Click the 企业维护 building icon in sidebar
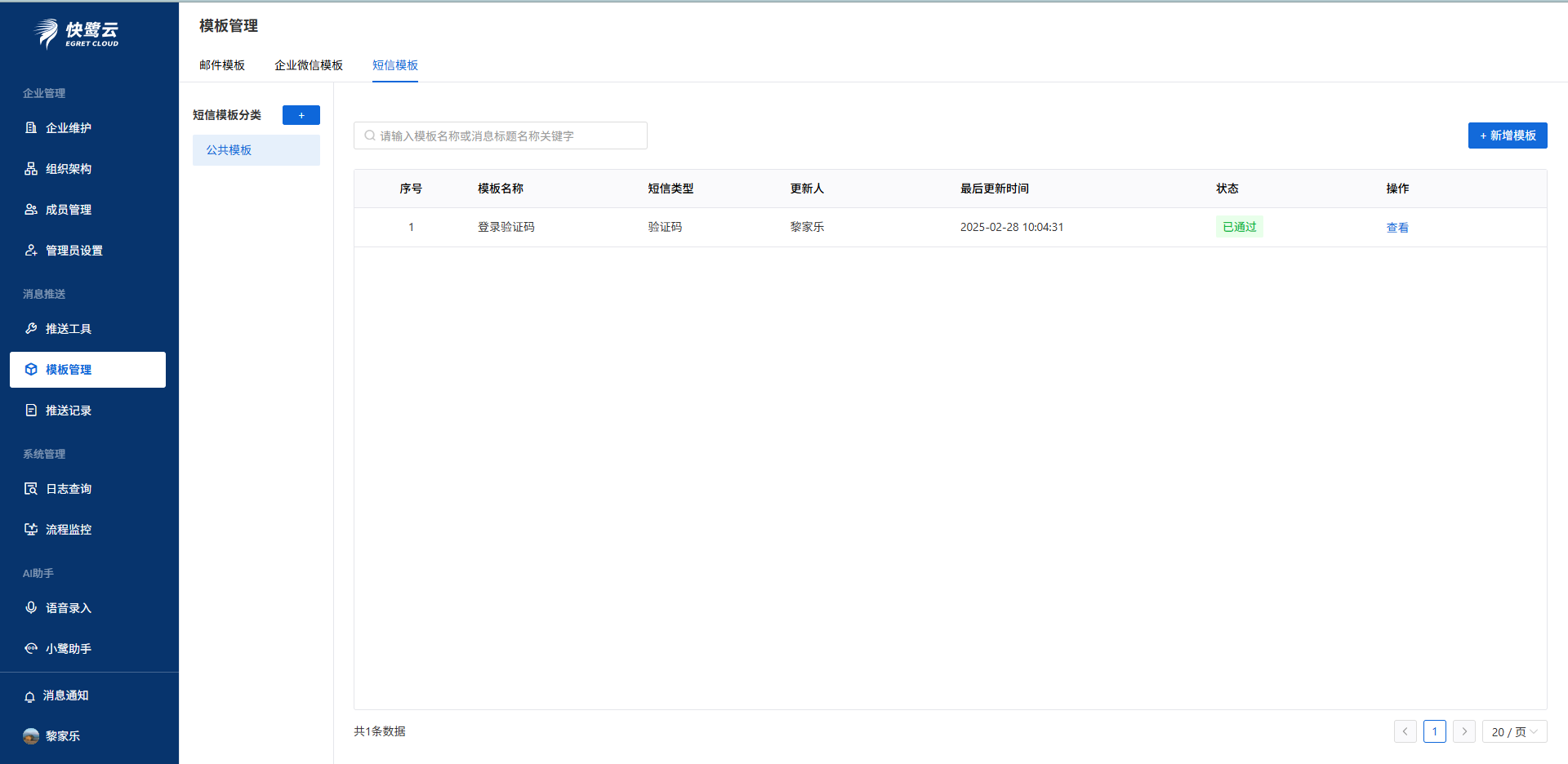Viewport: 1568px width, 764px height. pyautogui.click(x=31, y=128)
